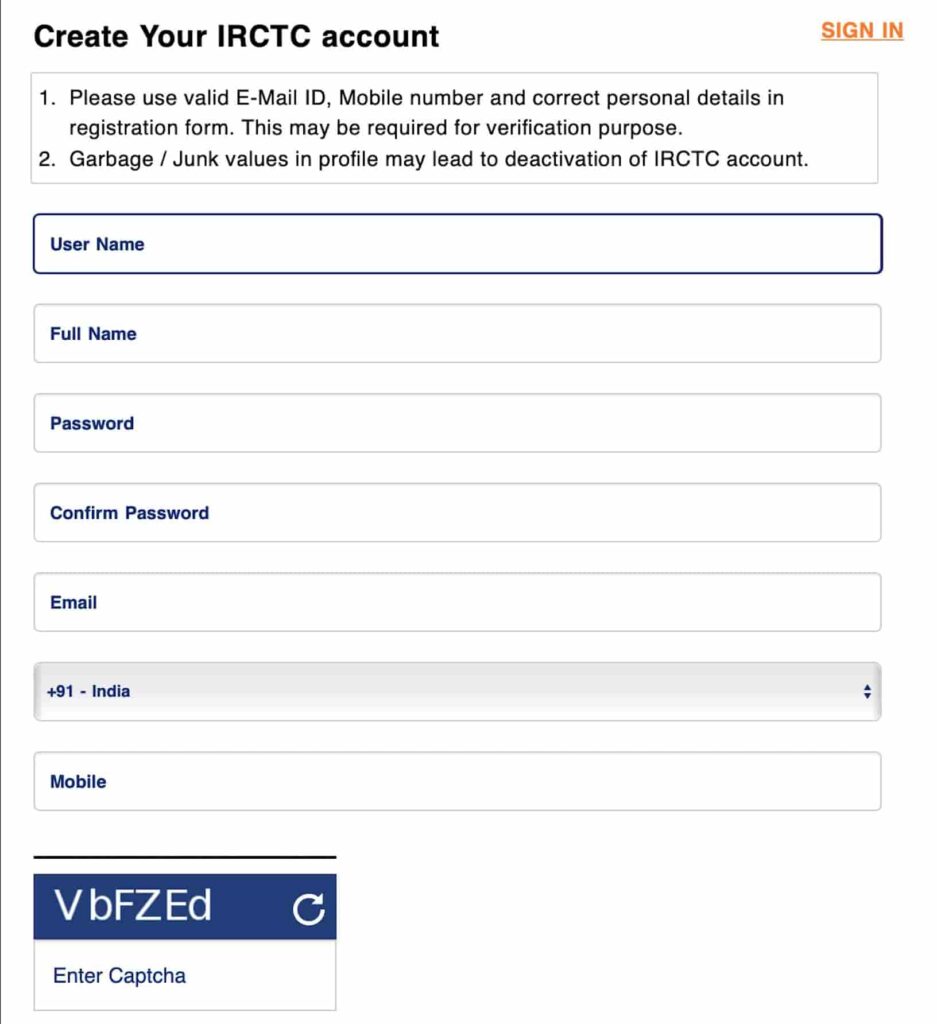The width and height of the screenshot is (937, 1024).
Task: Select the Password input box
Action: (x=457, y=423)
